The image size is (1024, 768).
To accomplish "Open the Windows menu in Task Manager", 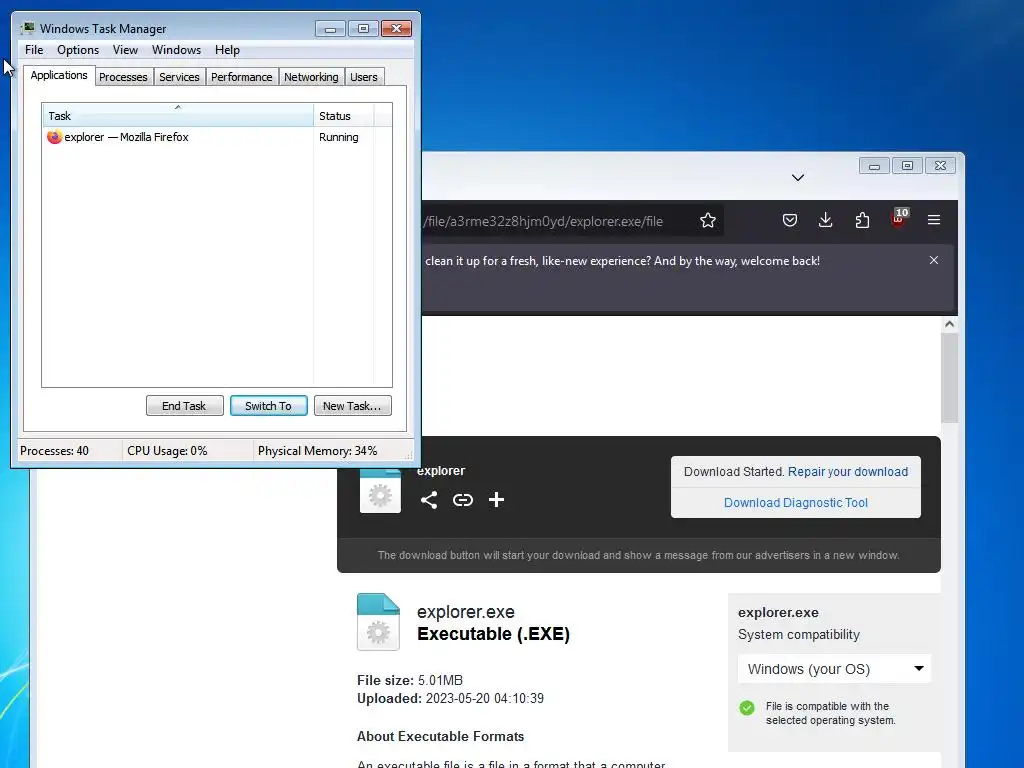I will 176,50.
